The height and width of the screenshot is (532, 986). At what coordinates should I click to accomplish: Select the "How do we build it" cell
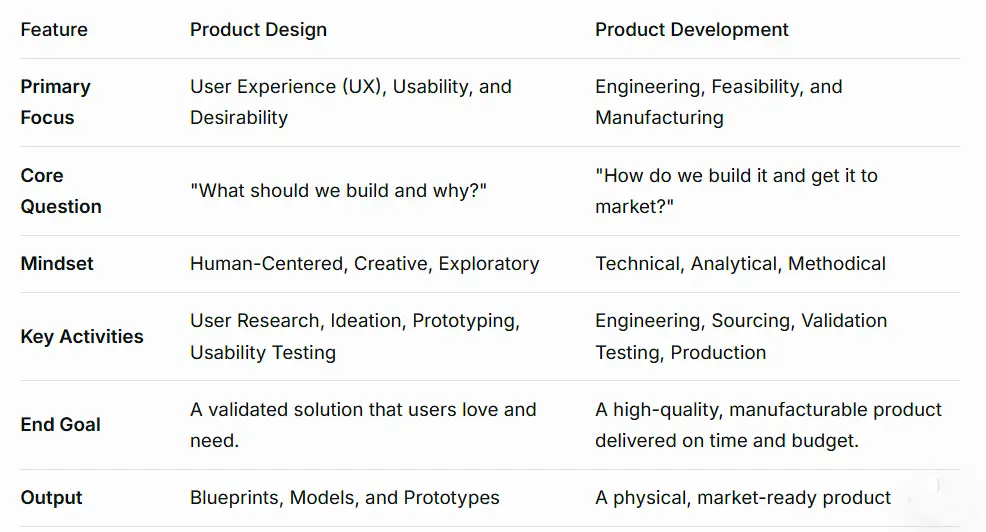pos(736,191)
